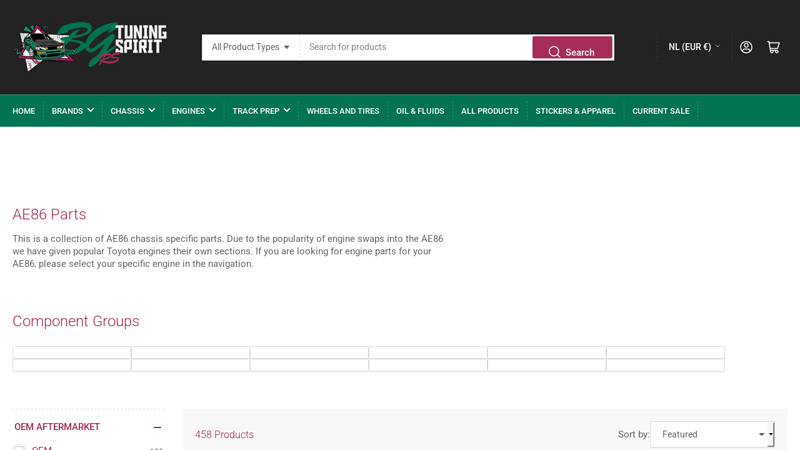Image resolution: width=800 pixels, height=450 pixels.
Task: Open Wheels and Tires menu item
Action: tap(343, 111)
